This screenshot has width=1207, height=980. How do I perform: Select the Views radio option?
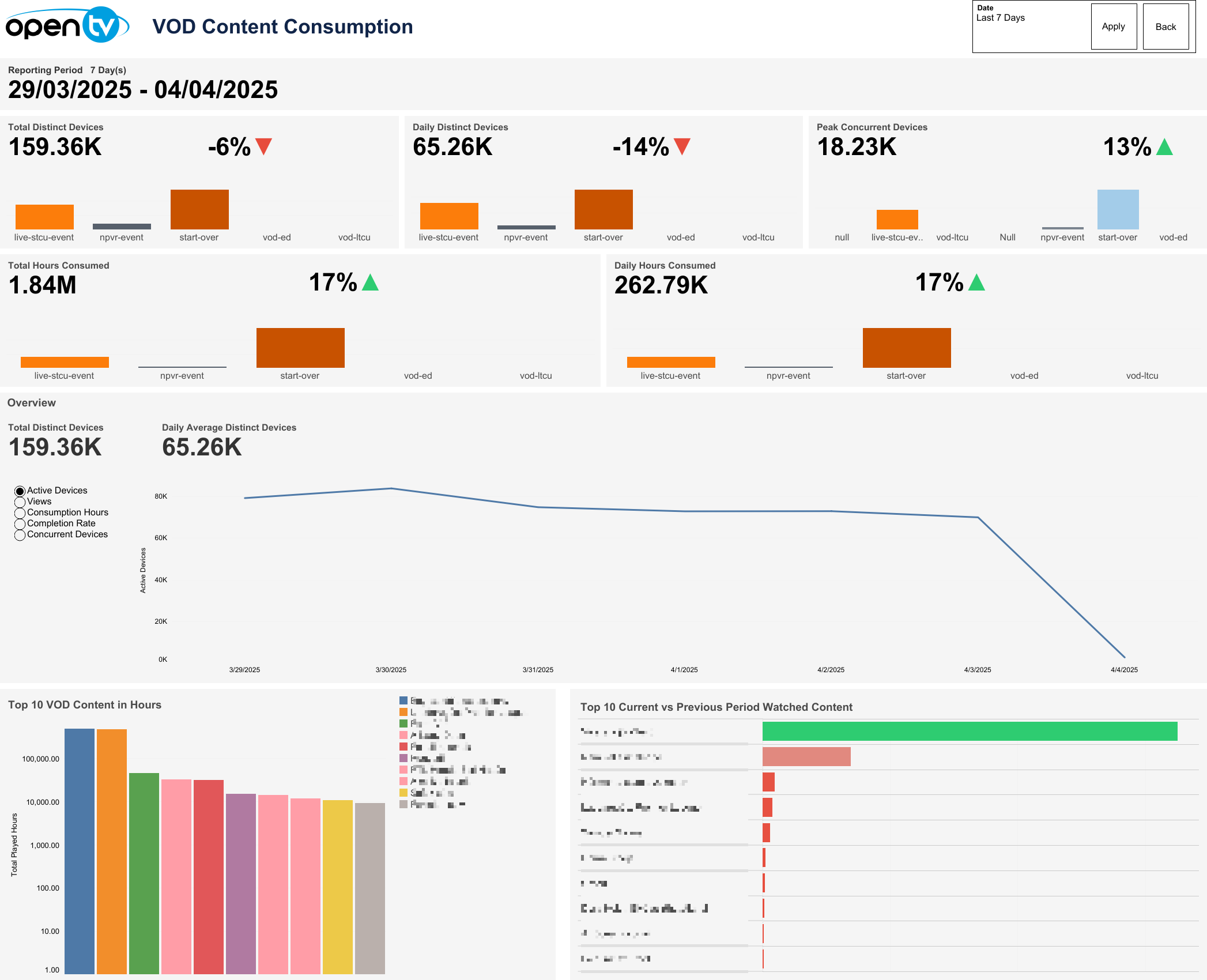(20, 502)
